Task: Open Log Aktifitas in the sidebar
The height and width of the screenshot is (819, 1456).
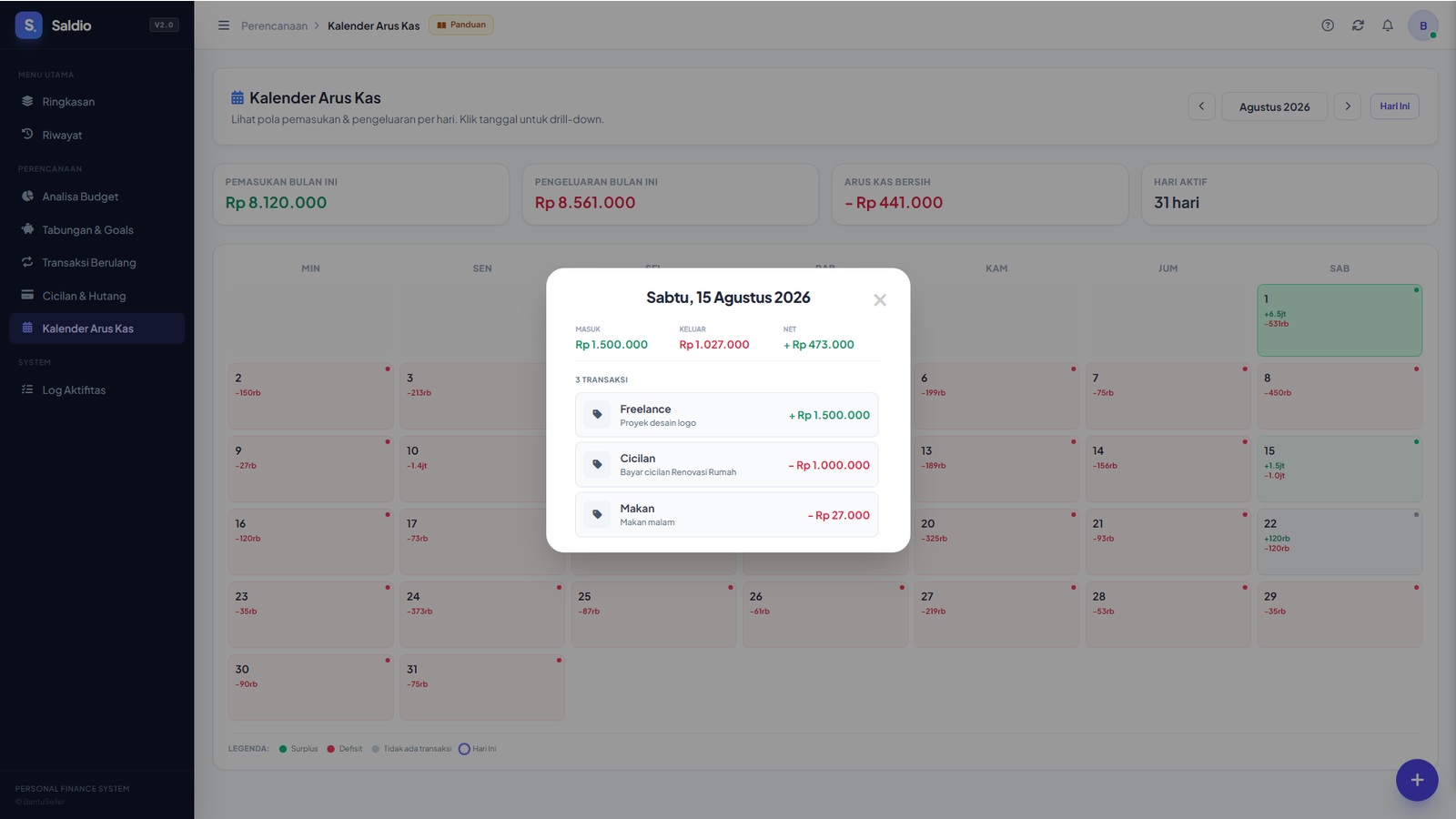Action: pos(97,390)
